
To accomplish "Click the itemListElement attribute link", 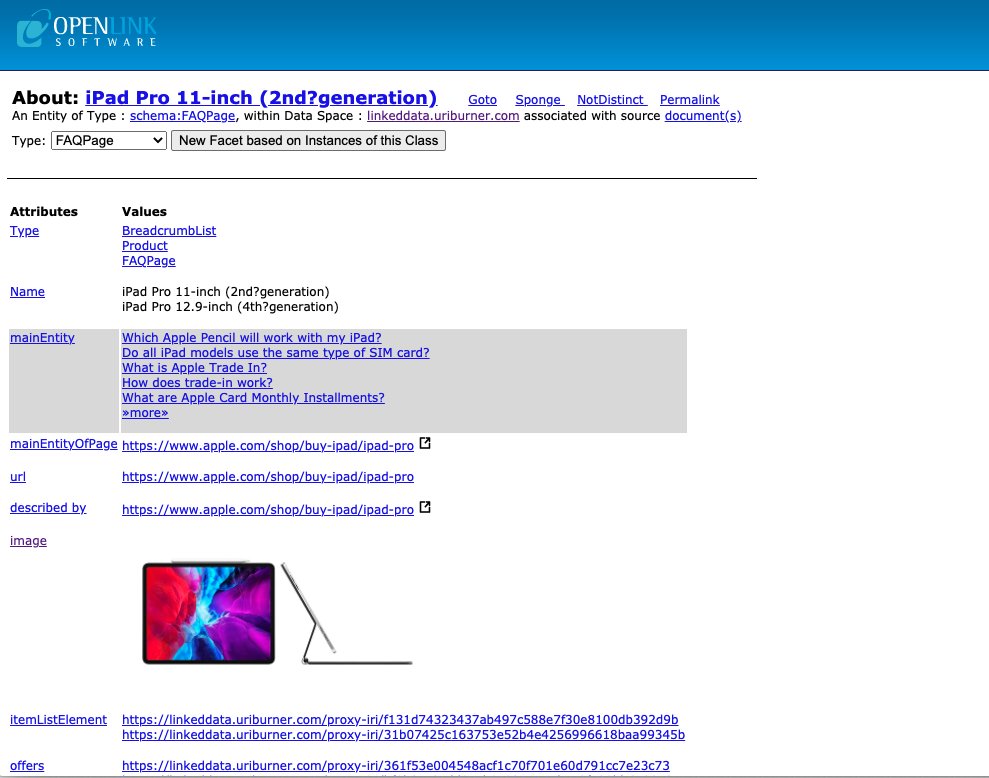I will (59, 719).
